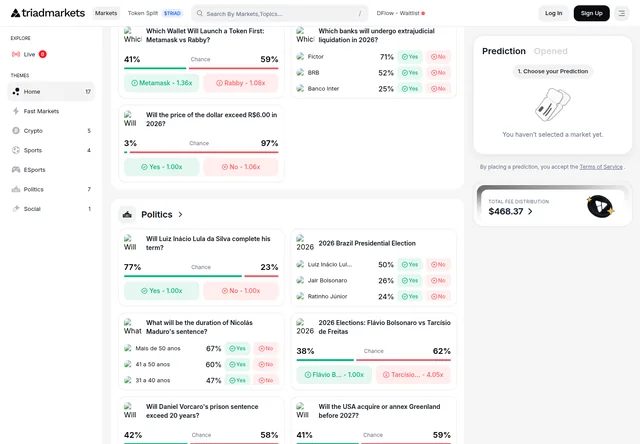The height and width of the screenshot is (444, 640).
Task: Click the red Waitlist notification dot
Action: pos(423,13)
